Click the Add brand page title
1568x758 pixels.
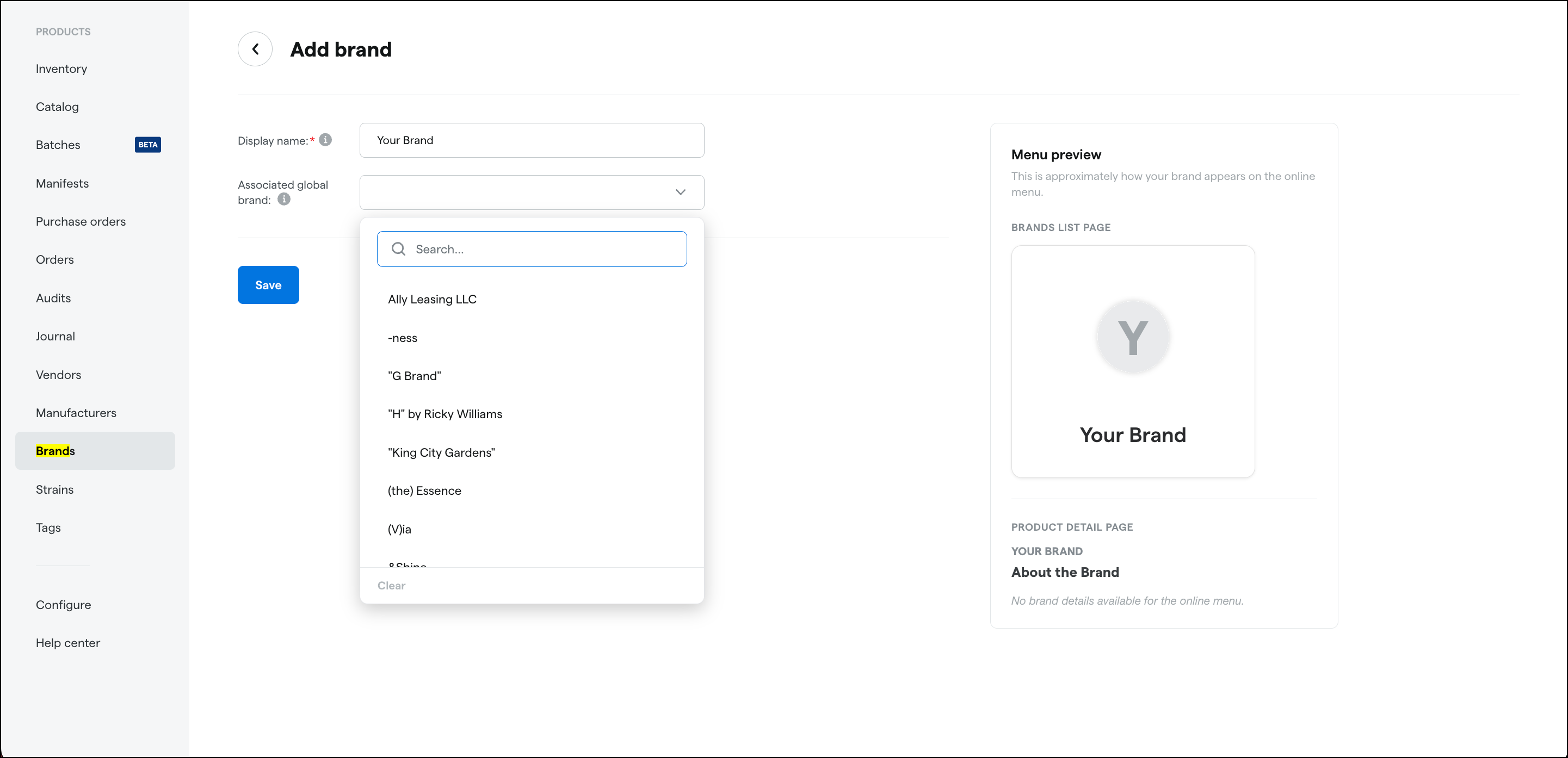341,49
